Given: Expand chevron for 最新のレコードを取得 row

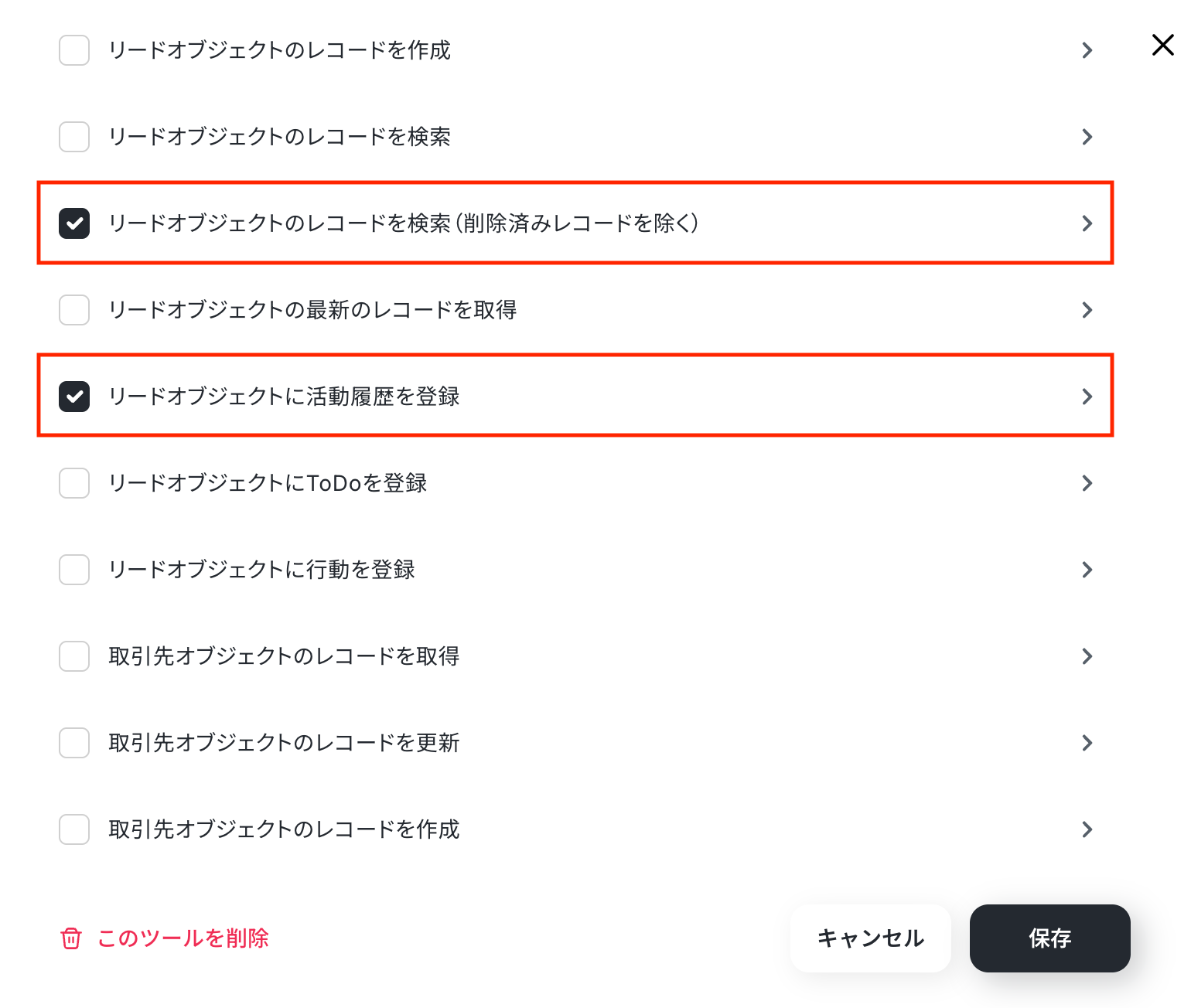Looking at the screenshot, I should click(1087, 310).
